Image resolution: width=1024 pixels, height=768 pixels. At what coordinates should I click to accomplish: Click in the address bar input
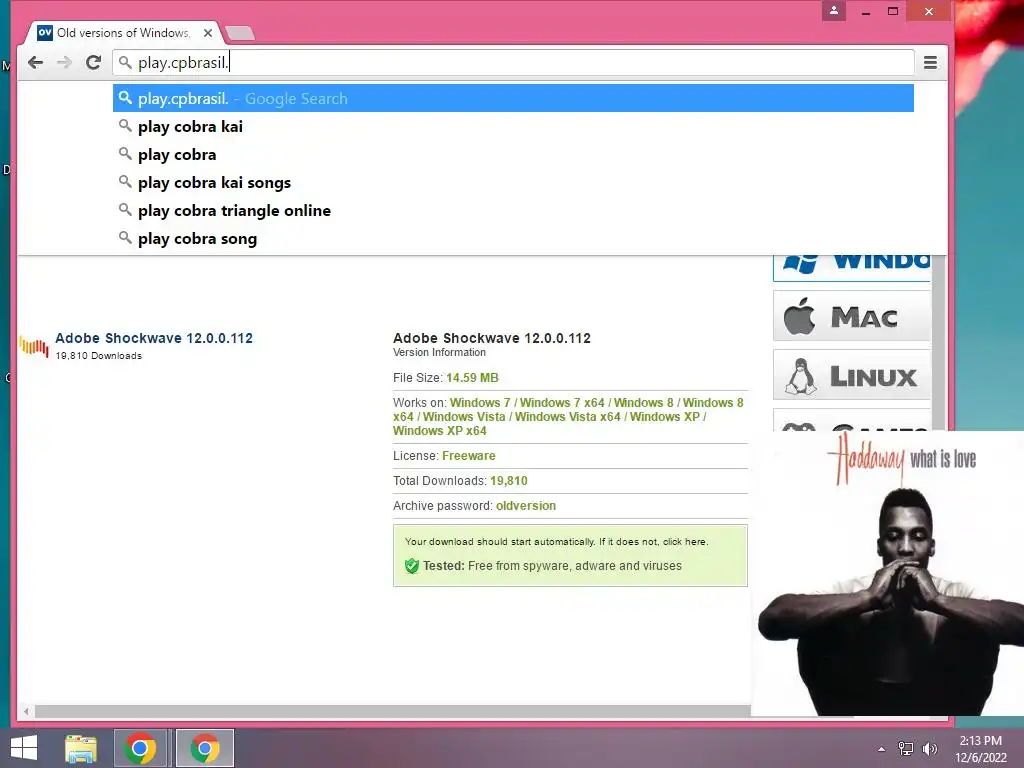[x=513, y=63]
